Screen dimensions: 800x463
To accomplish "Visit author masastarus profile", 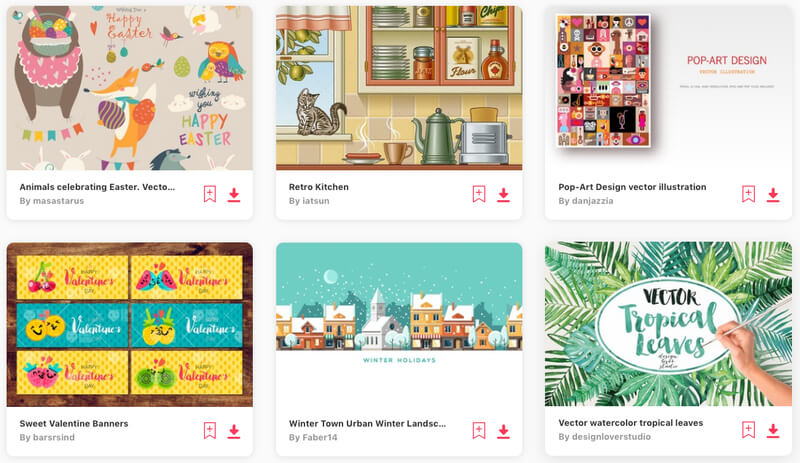I will pyautogui.click(x=58, y=201).
